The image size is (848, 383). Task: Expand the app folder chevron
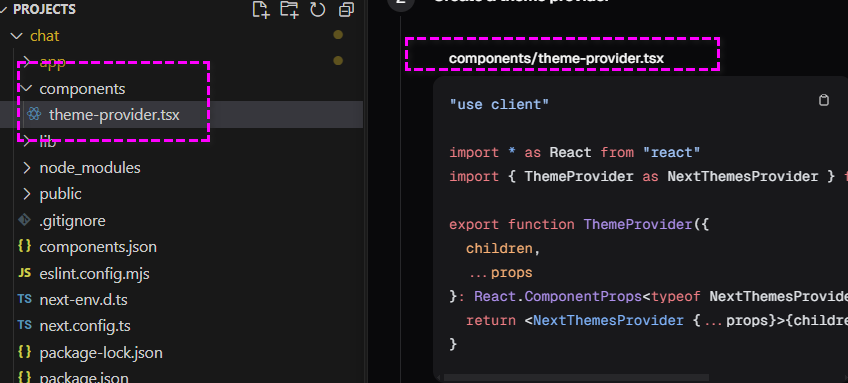[x=26, y=62]
